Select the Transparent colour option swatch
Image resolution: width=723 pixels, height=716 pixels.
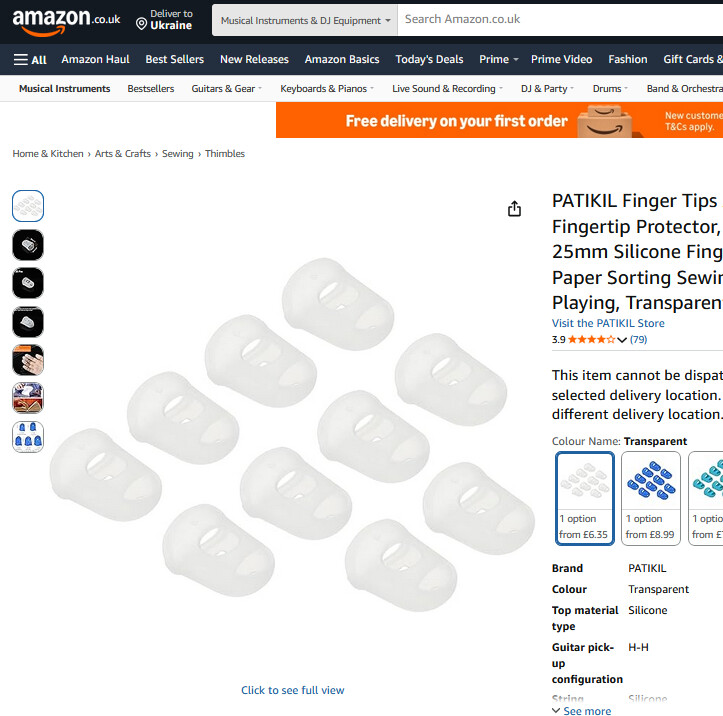(584, 498)
